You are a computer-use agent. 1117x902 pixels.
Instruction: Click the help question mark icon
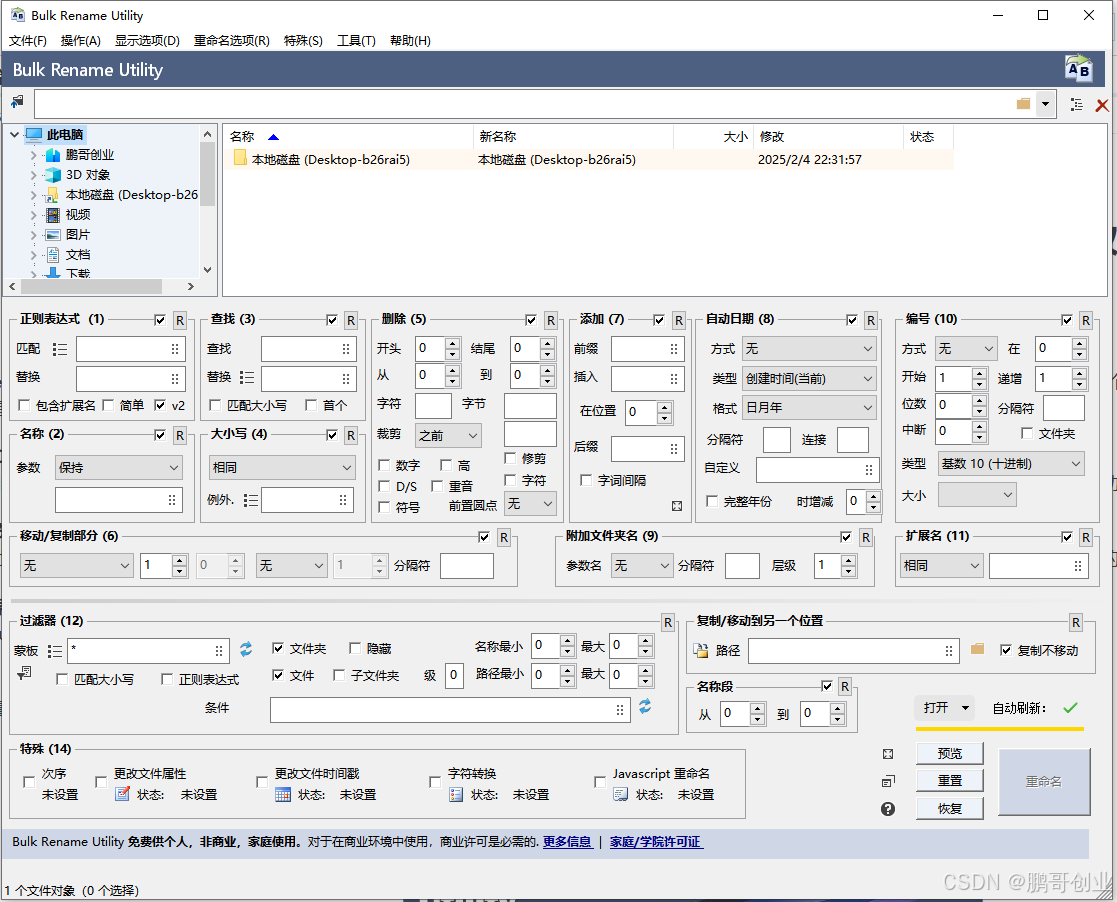888,809
